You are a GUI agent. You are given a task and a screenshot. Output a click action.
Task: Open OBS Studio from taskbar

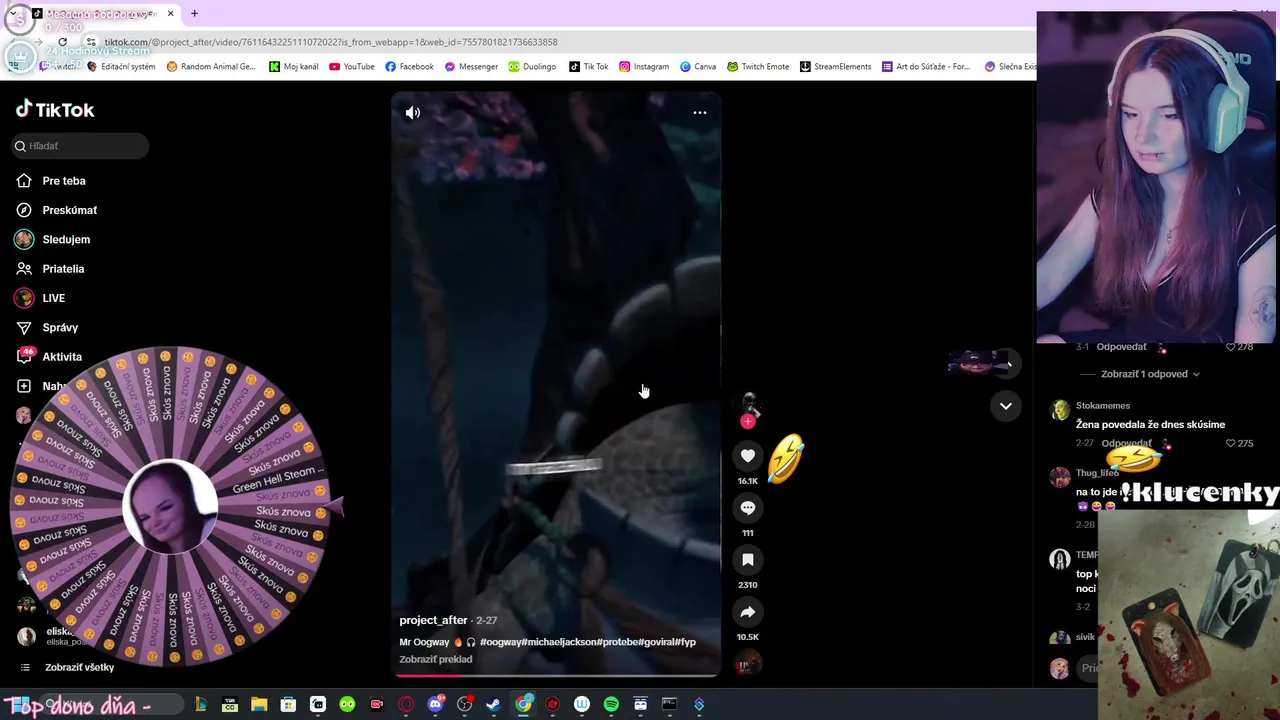(464, 705)
